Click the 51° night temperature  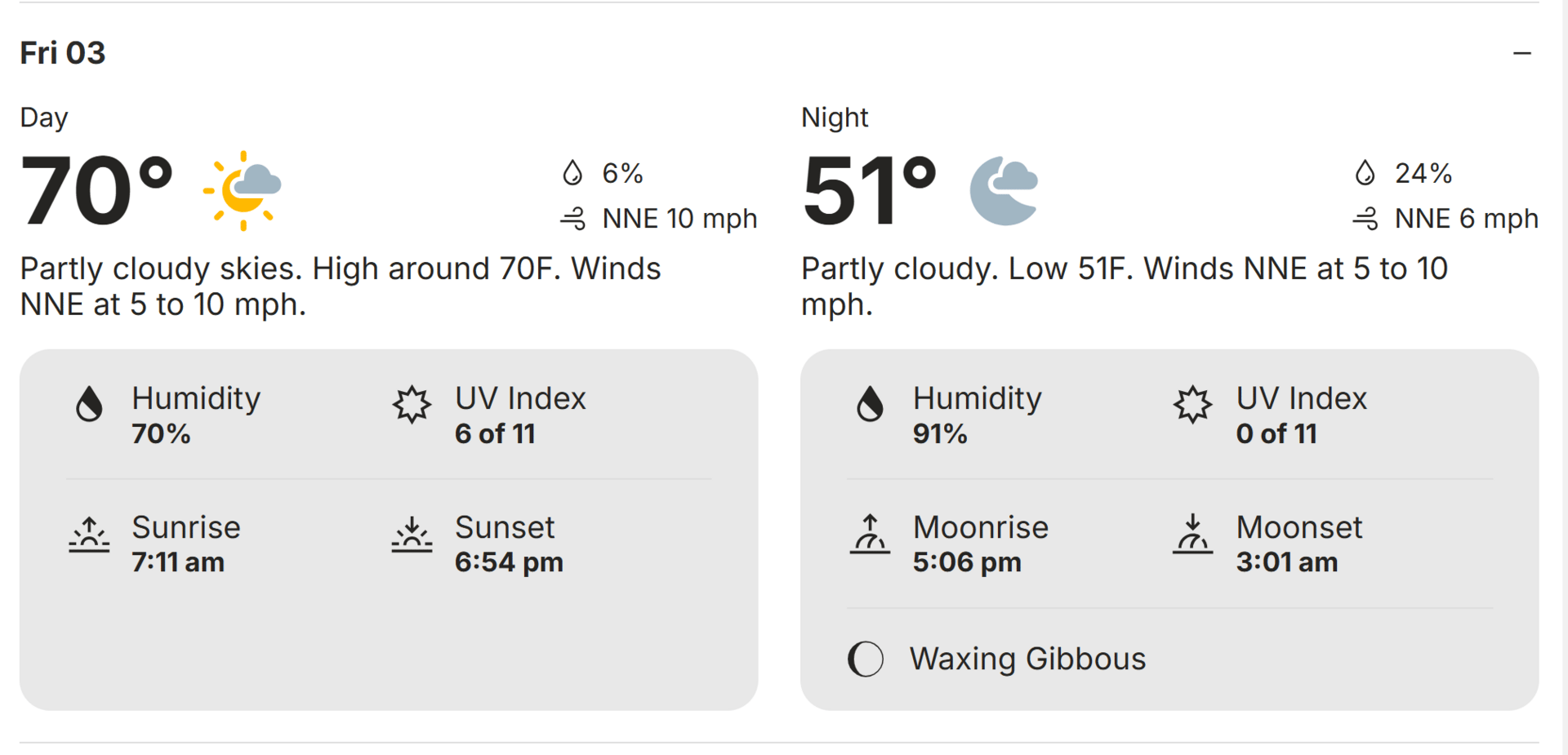[x=869, y=191]
